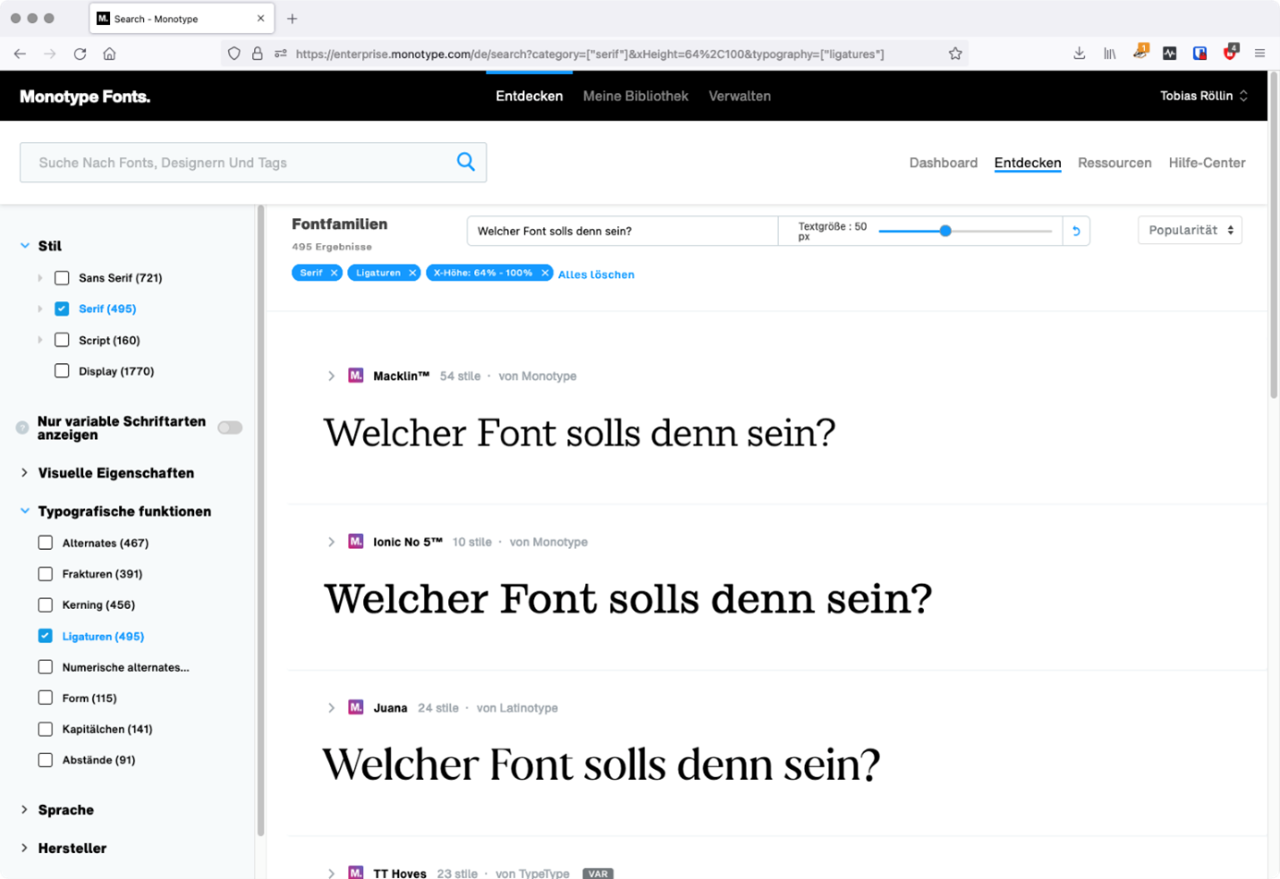Open the Firefox hamburger menu
Image resolution: width=1280 pixels, height=879 pixels.
pyautogui.click(x=1260, y=54)
